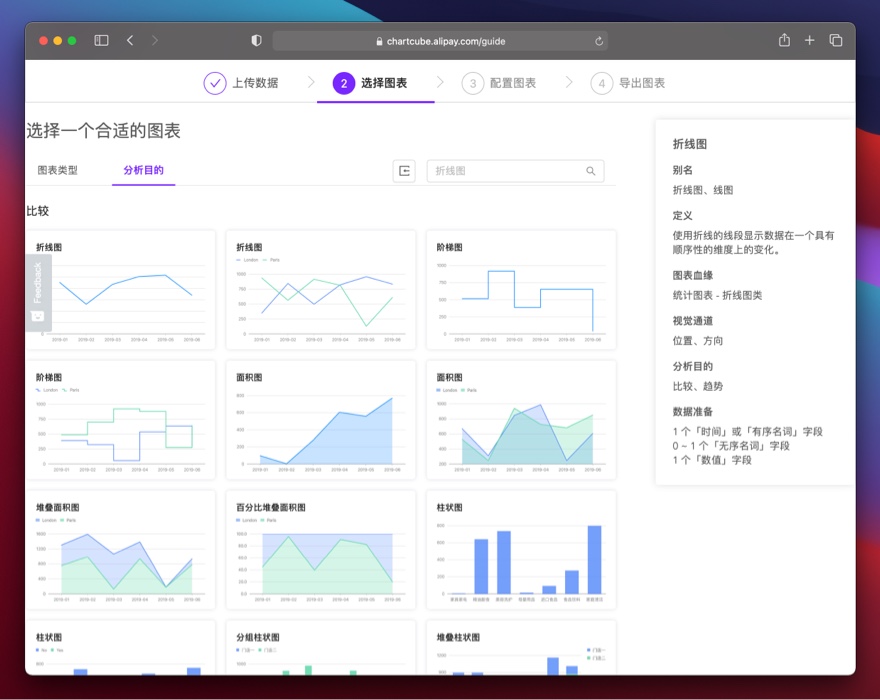Click the magnifier icon in the chart search box
Screen dimensions: 880x700
coord(591,171)
